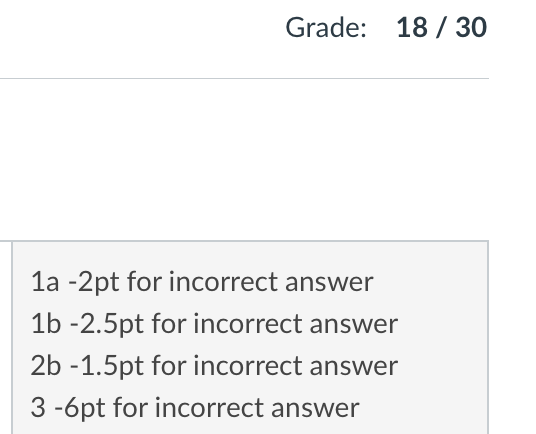Click the horizontal divider below the grade

tap(244, 79)
